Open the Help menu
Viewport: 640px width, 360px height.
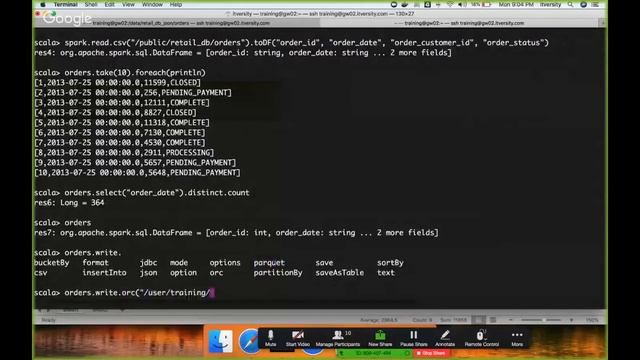[176, 4]
